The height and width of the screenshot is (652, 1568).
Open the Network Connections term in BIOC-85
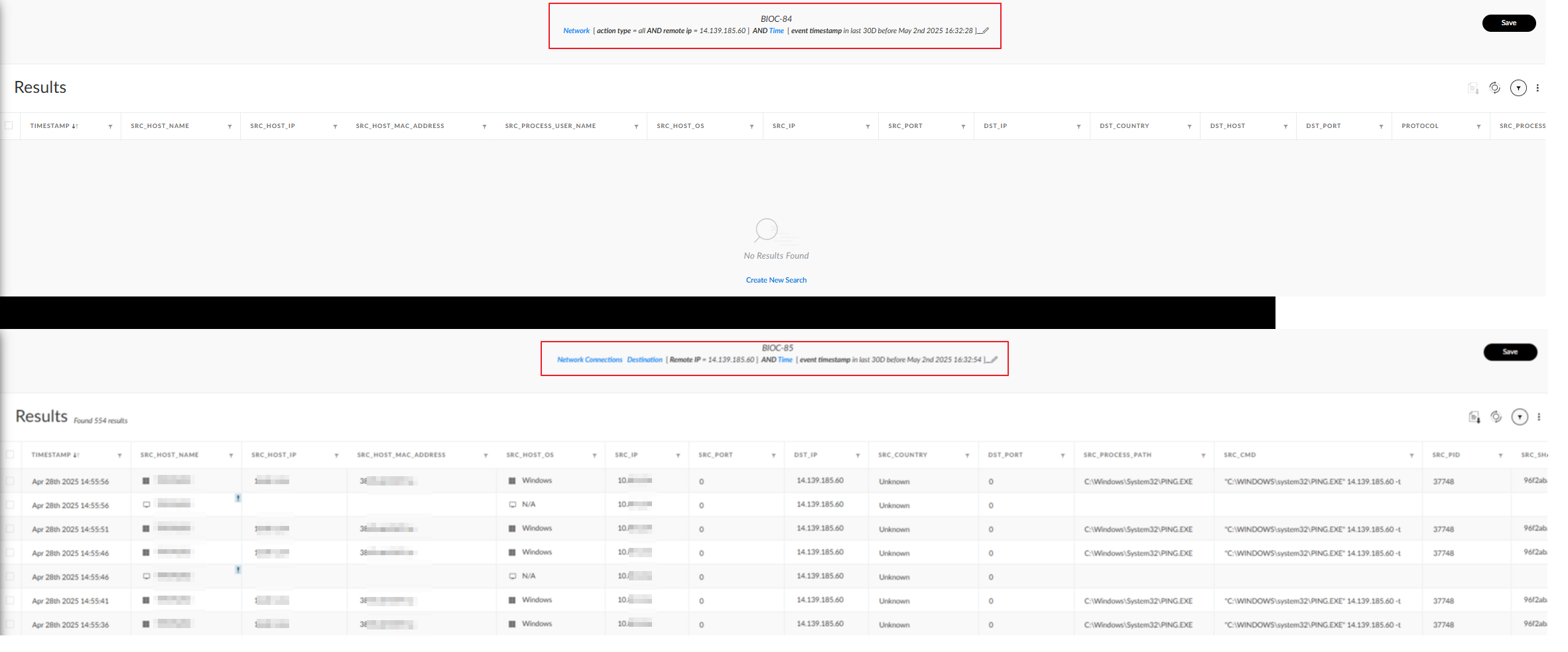pyautogui.click(x=590, y=359)
